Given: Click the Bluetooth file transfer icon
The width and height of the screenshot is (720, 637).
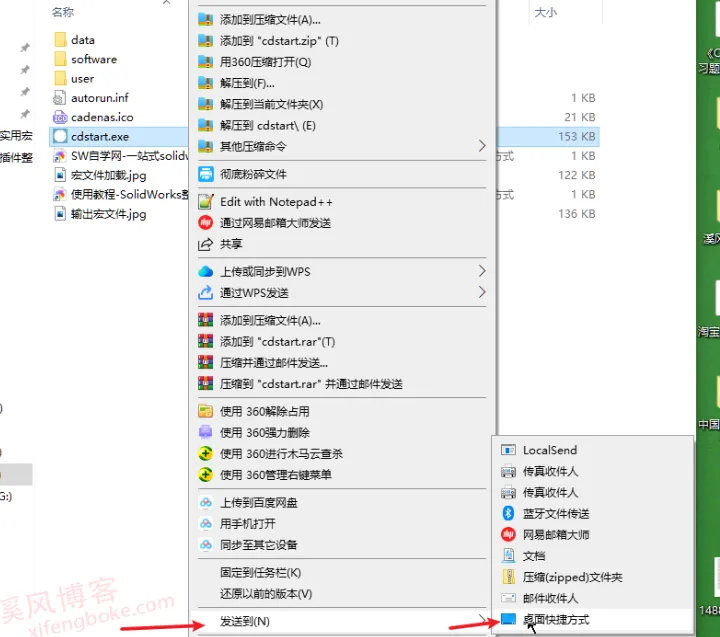Looking at the screenshot, I should point(508,513).
